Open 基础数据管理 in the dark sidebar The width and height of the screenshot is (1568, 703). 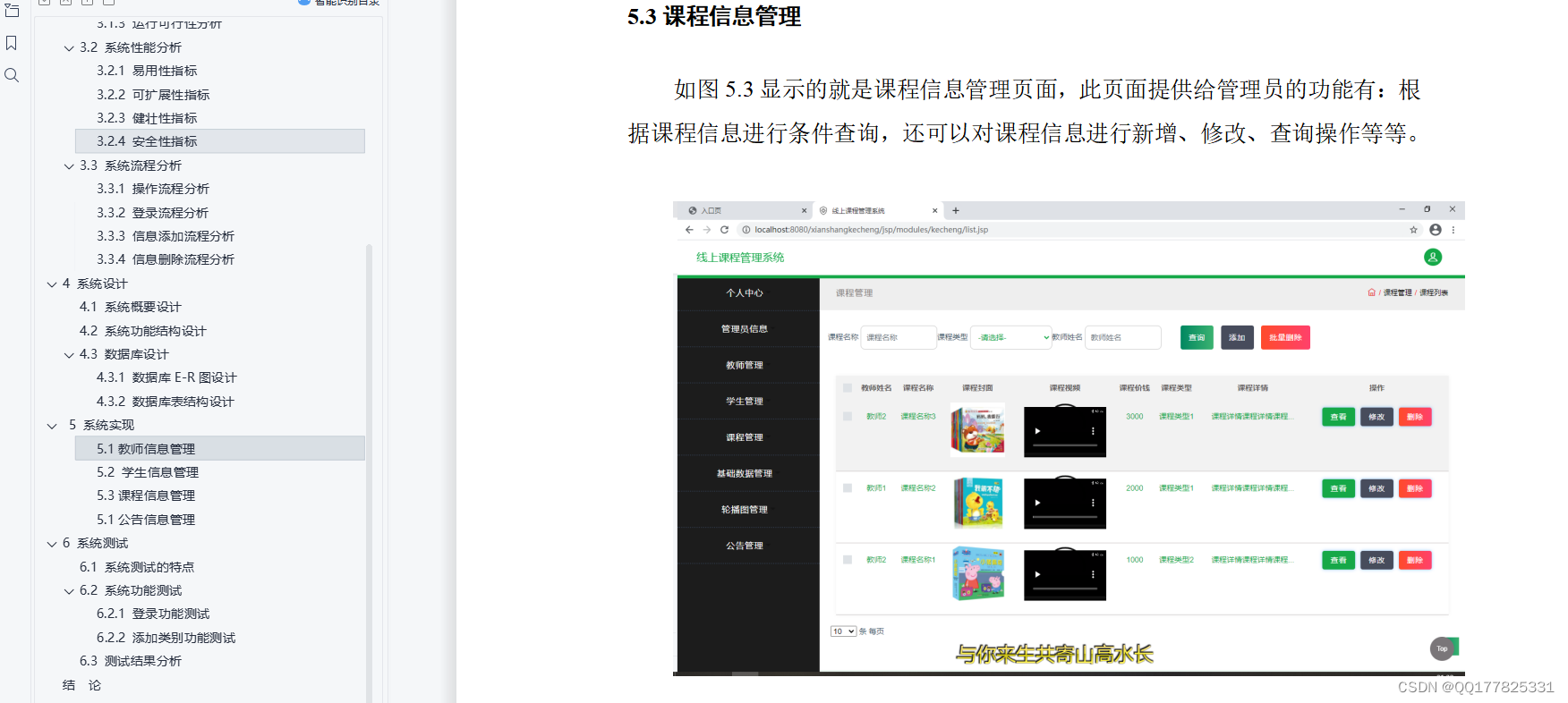click(x=748, y=473)
